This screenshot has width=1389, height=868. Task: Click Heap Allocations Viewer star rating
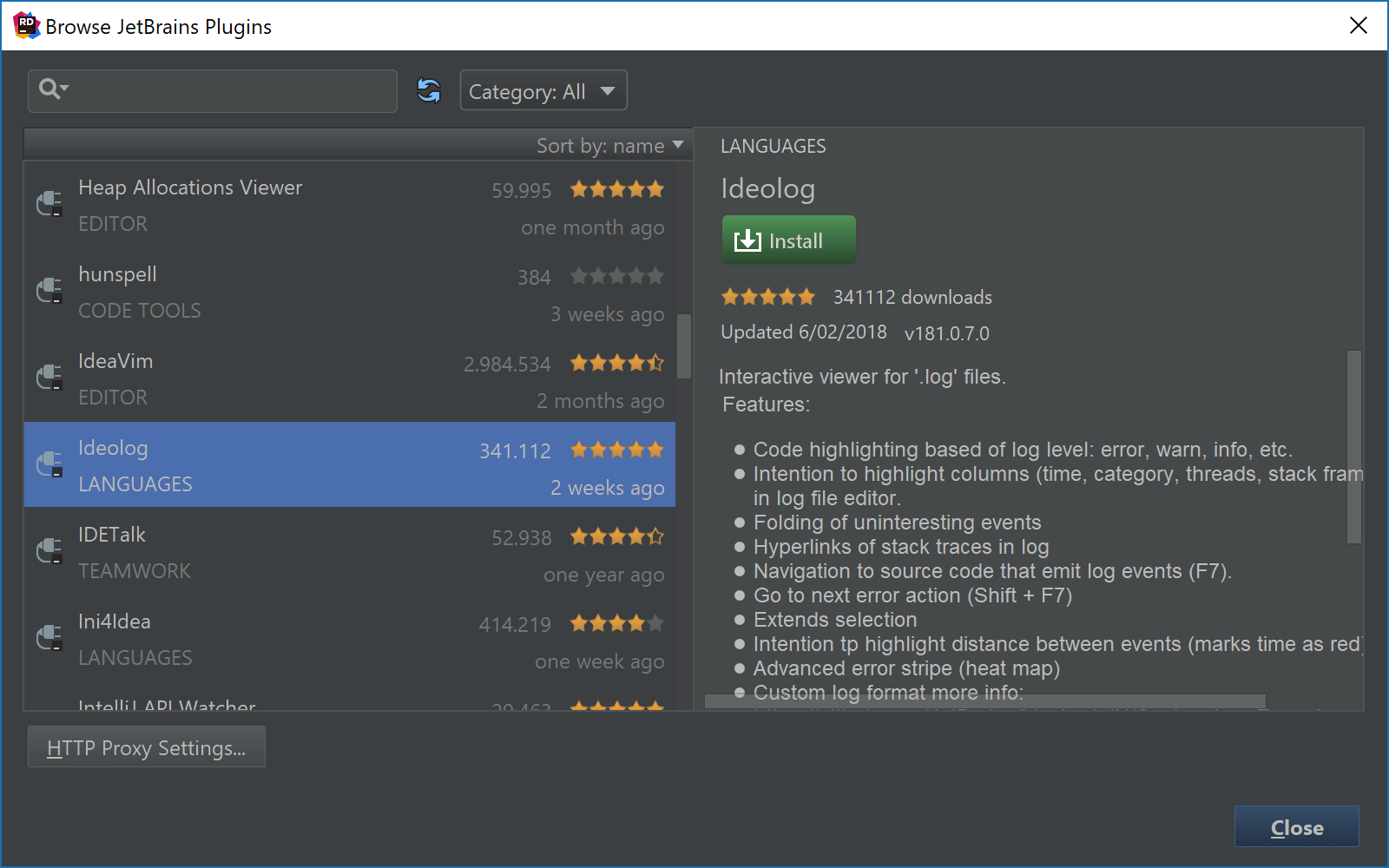click(x=617, y=189)
